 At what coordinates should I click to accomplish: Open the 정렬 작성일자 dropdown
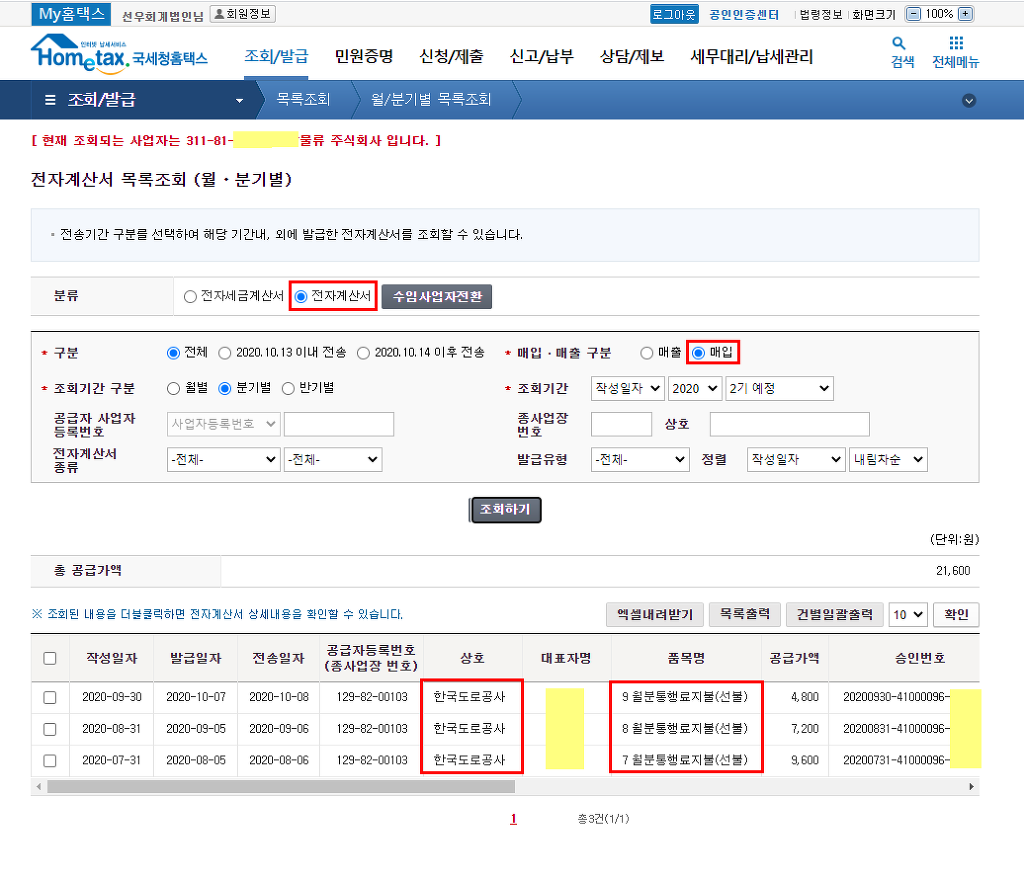pyautogui.click(x=796, y=460)
